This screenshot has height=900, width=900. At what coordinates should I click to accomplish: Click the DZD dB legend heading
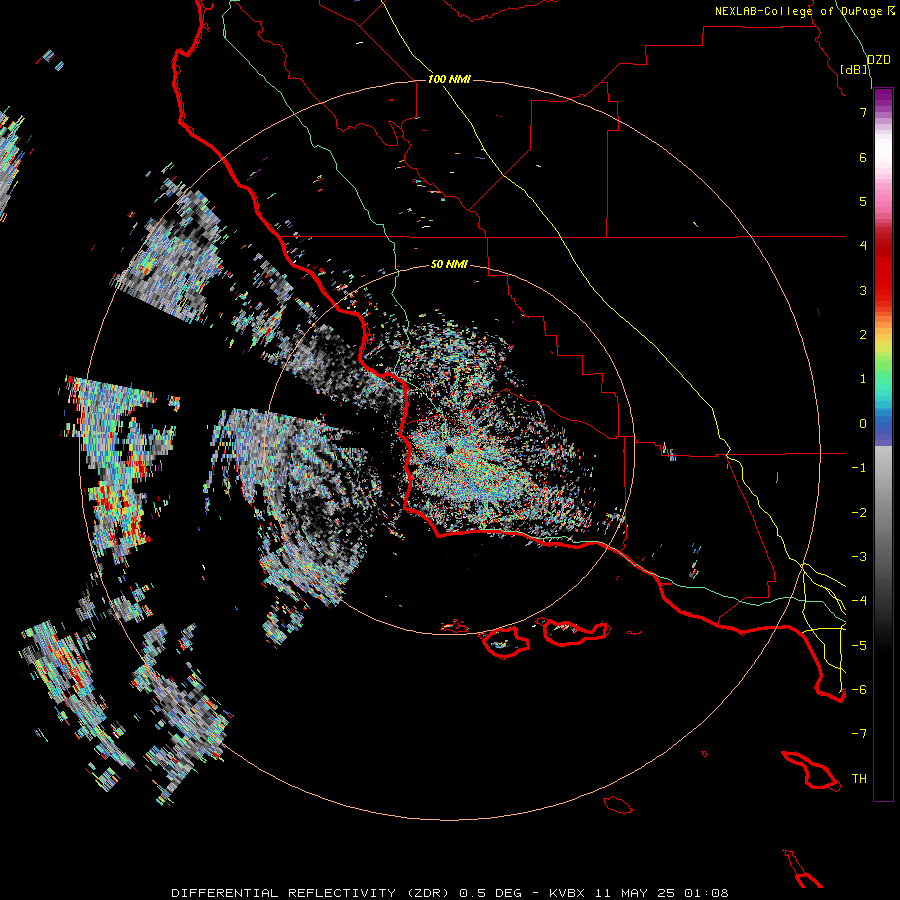click(x=866, y=64)
